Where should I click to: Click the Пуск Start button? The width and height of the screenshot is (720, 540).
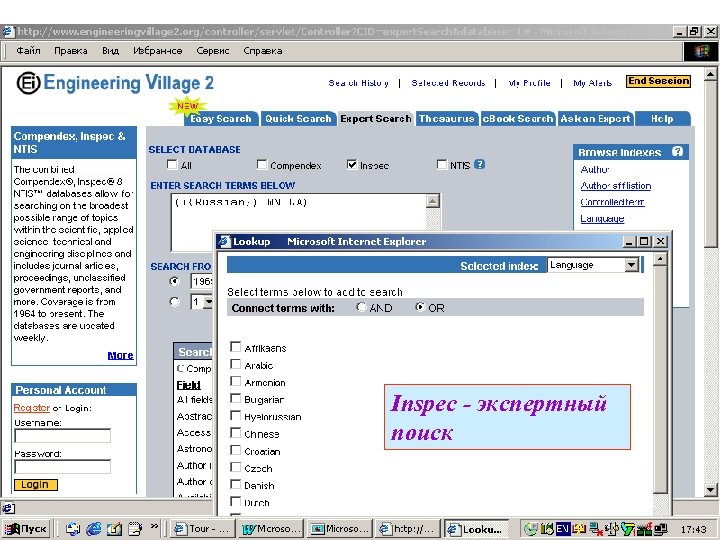[x=26, y=529]
